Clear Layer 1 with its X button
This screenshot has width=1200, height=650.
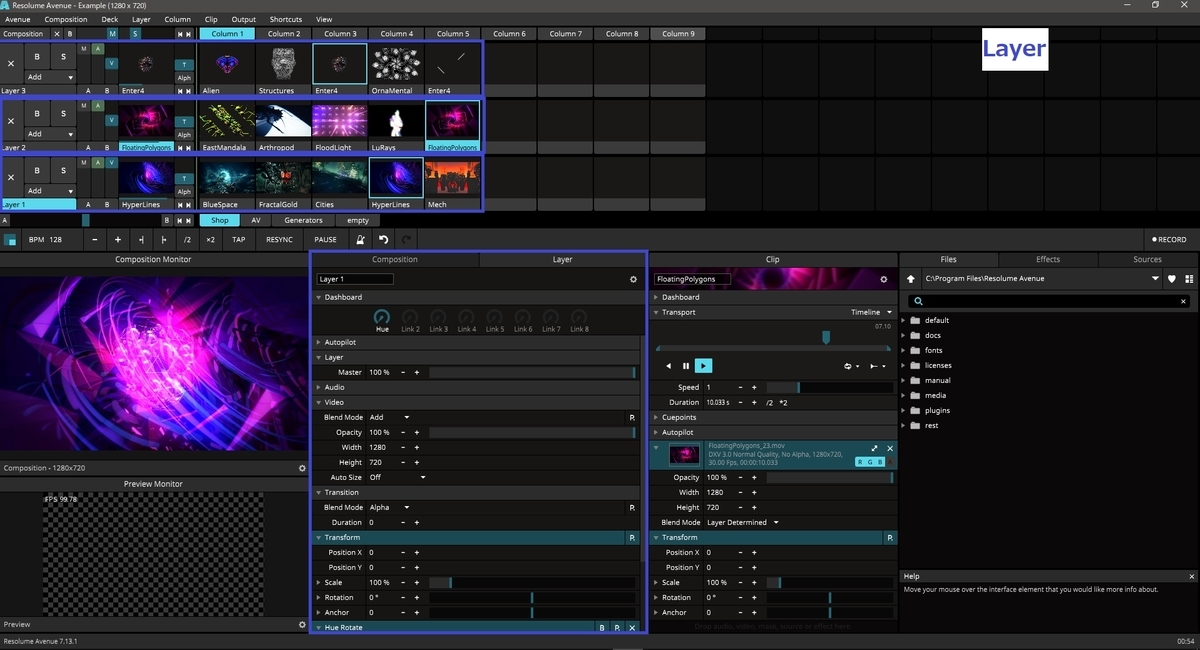(x=11, y=179)
